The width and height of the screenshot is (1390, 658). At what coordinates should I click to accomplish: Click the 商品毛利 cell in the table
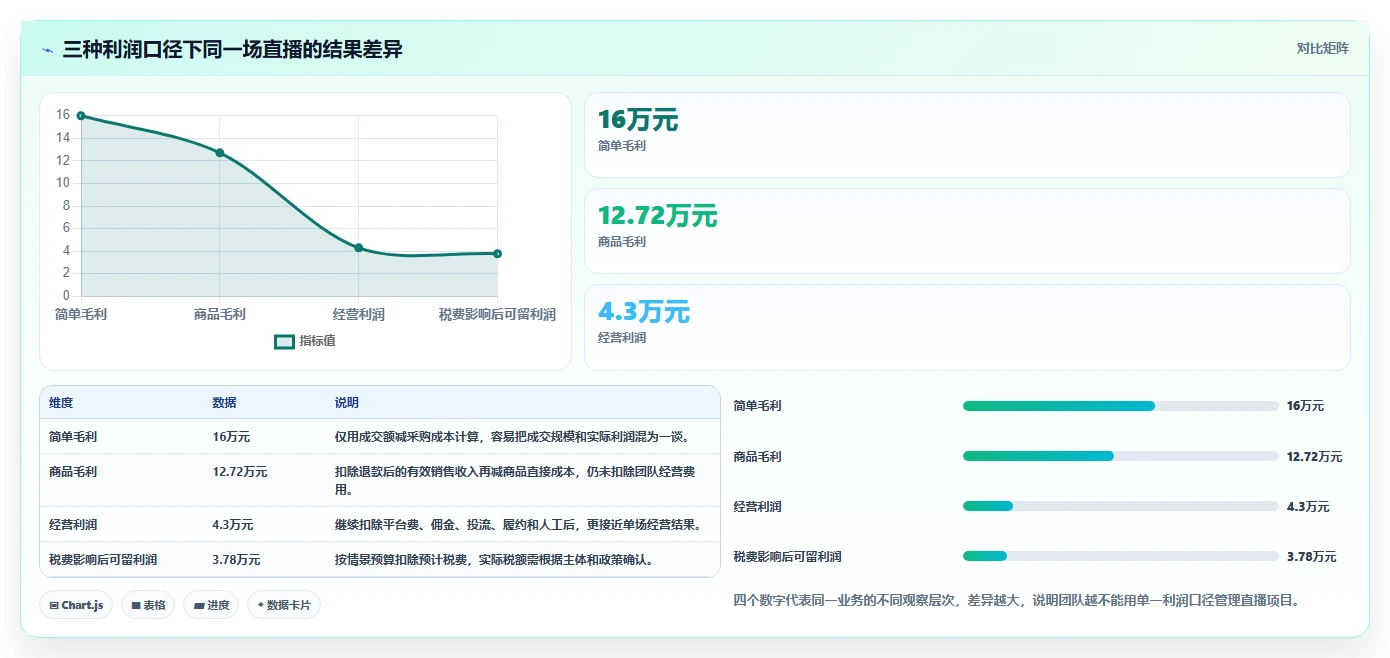73,471
